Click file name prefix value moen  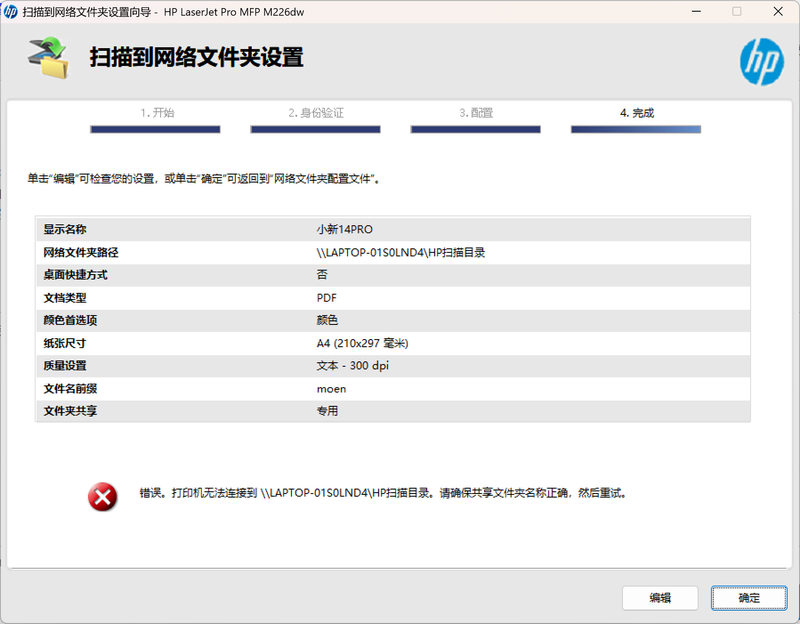(331, 389)
